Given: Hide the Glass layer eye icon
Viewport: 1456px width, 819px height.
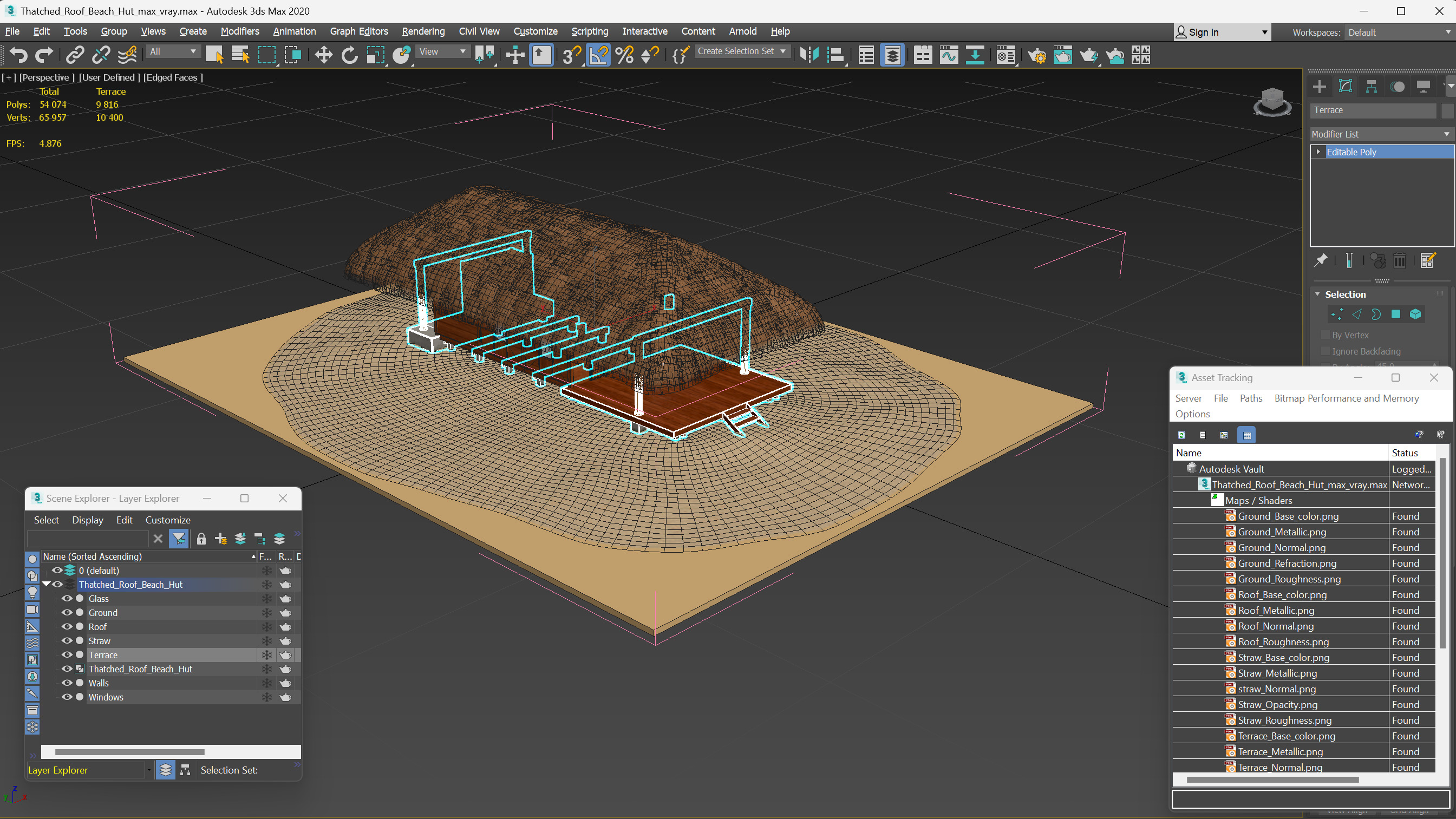Looking at the screenshot, I should click(67, 599).
